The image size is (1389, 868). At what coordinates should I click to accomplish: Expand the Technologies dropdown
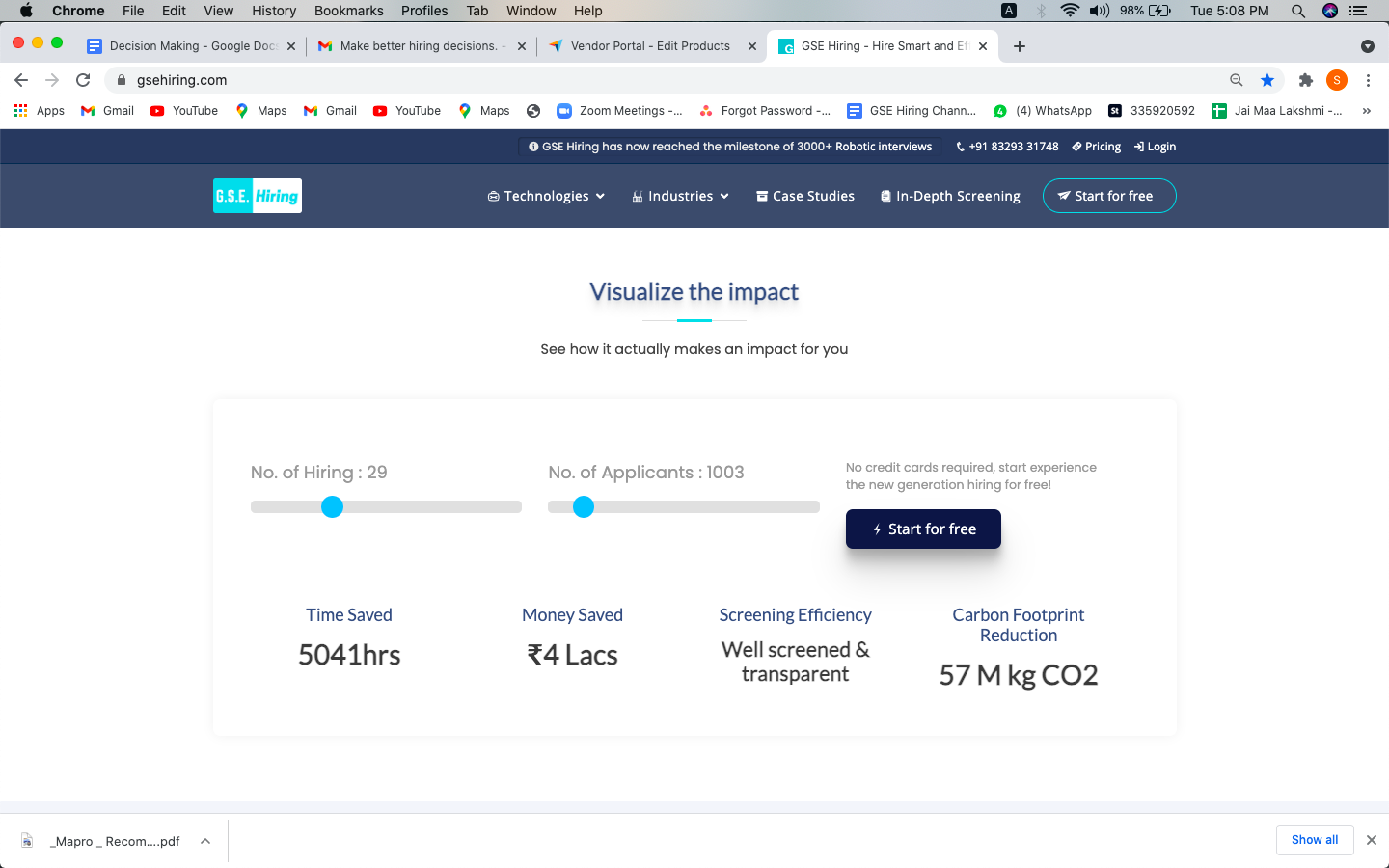click(546, 195)
